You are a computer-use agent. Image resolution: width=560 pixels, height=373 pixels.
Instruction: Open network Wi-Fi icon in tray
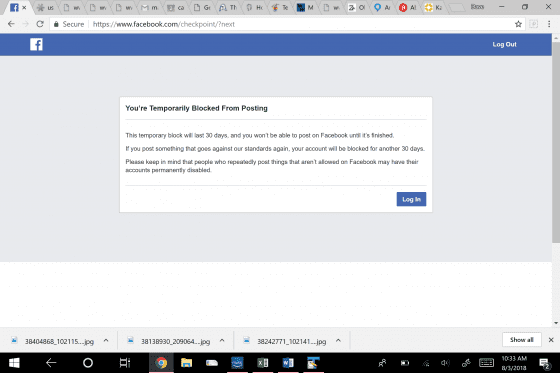[x=426, y=363]
